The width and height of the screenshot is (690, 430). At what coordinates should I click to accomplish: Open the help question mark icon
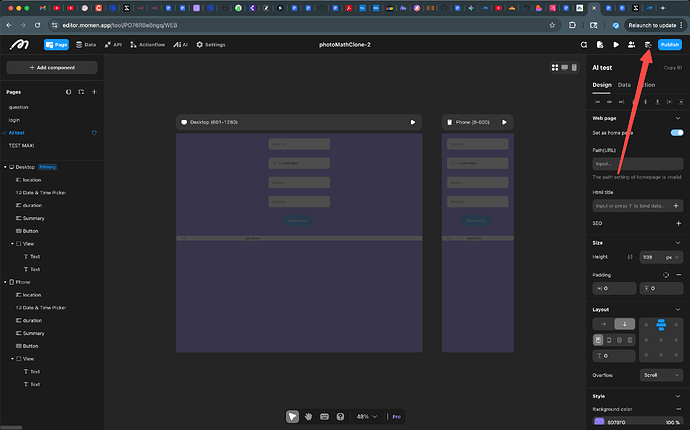click(x=341, y=416)
